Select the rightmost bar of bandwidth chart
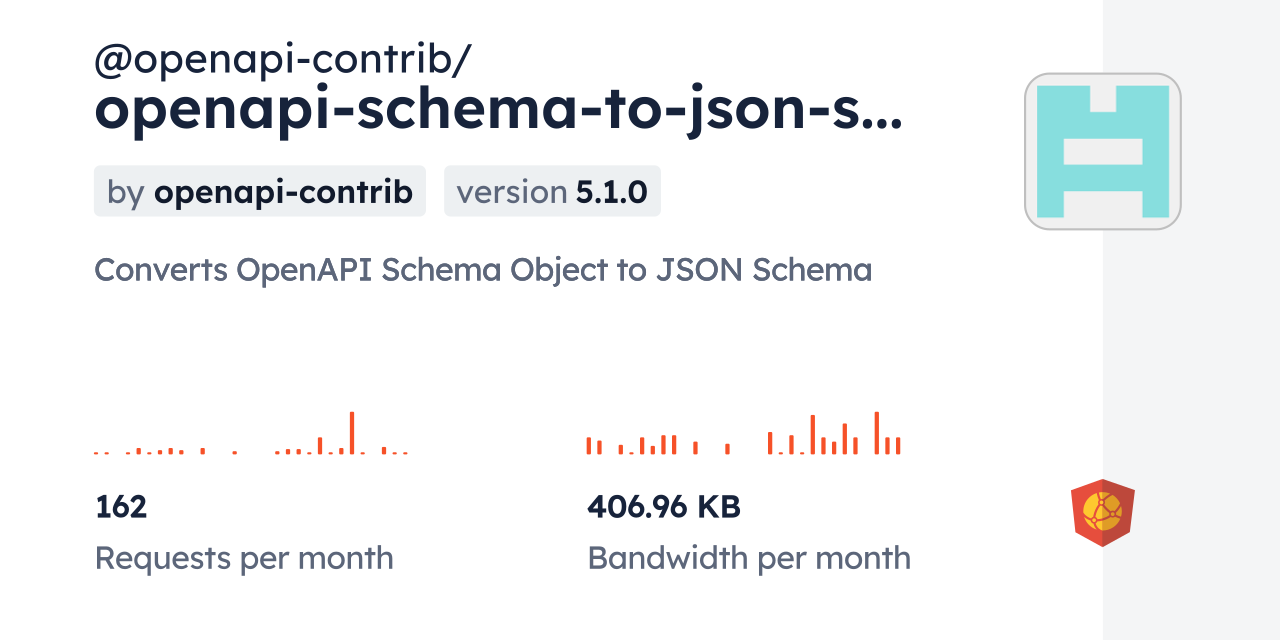The height and width of the screenshot is (640, 1280). 898,446
